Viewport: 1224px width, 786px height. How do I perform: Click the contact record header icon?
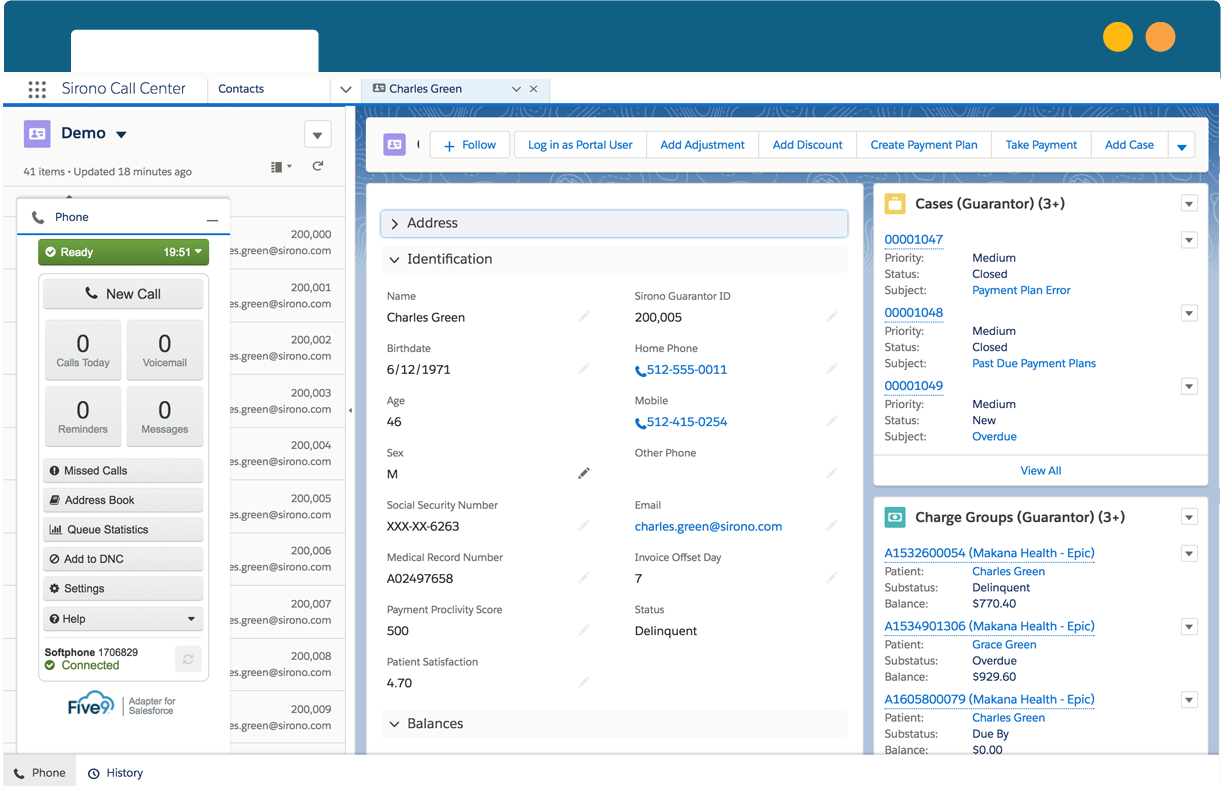395,145
